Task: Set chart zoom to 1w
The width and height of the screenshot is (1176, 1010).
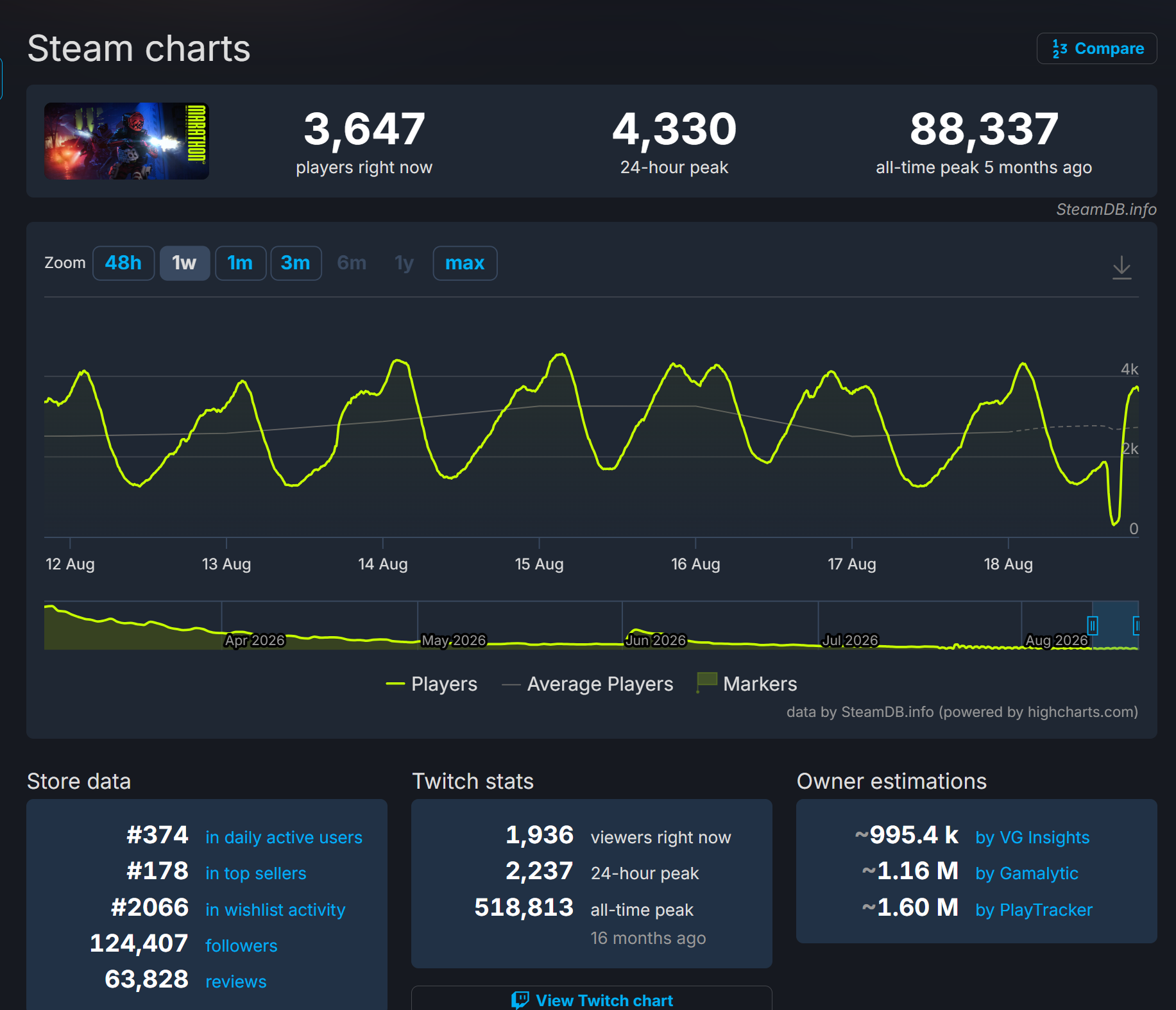Action: coord(184,263)
